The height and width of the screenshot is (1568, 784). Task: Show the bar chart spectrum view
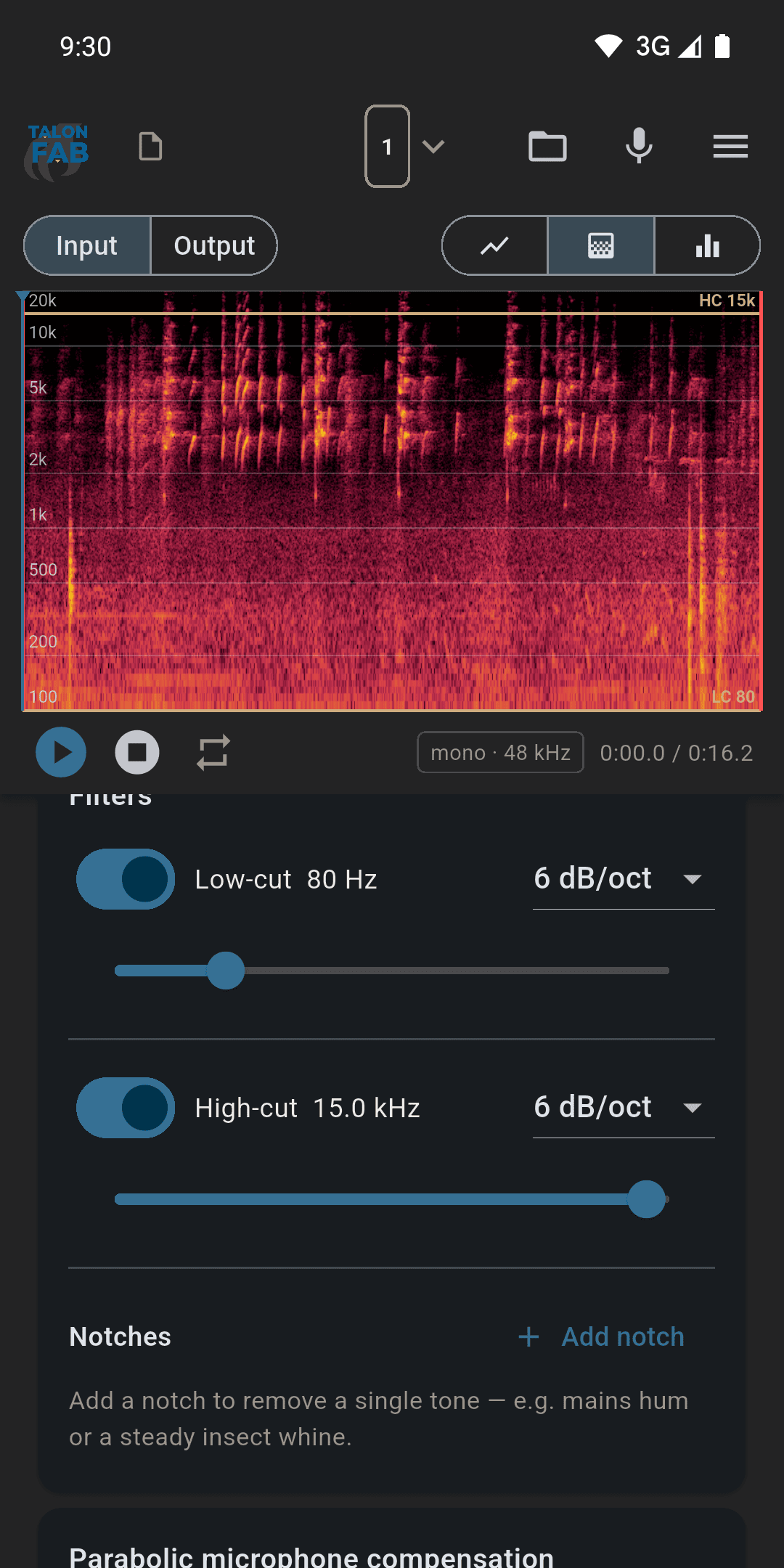(708, 245)
